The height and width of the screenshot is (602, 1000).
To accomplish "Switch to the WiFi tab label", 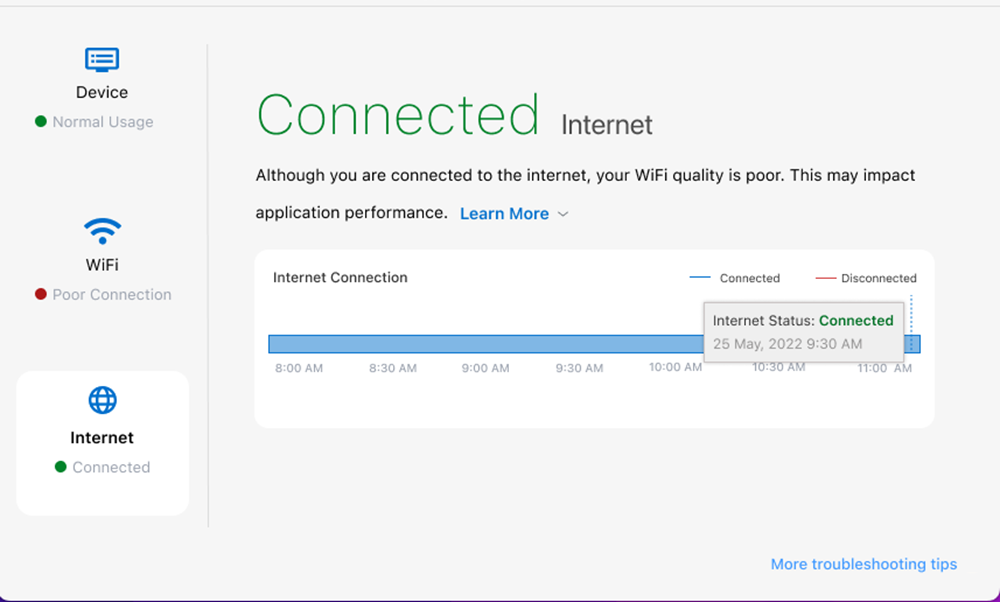I will point(102,265).
